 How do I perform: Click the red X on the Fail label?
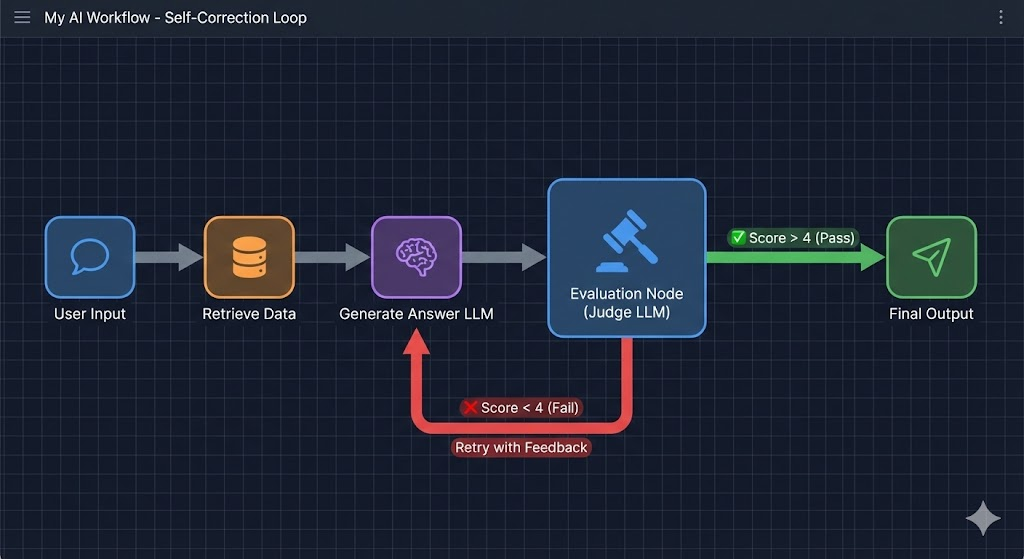[x=470, y=408]
